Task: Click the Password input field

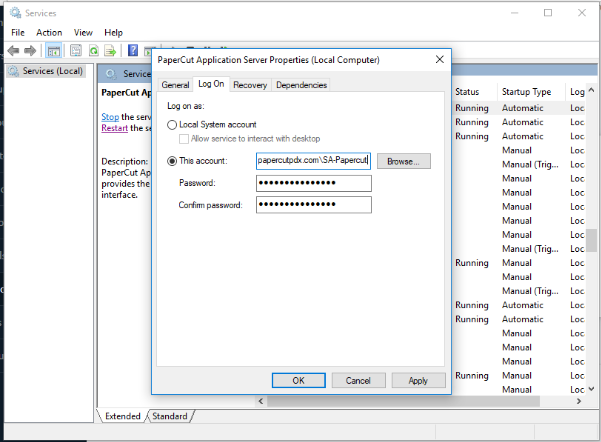Action: (314, 183)
